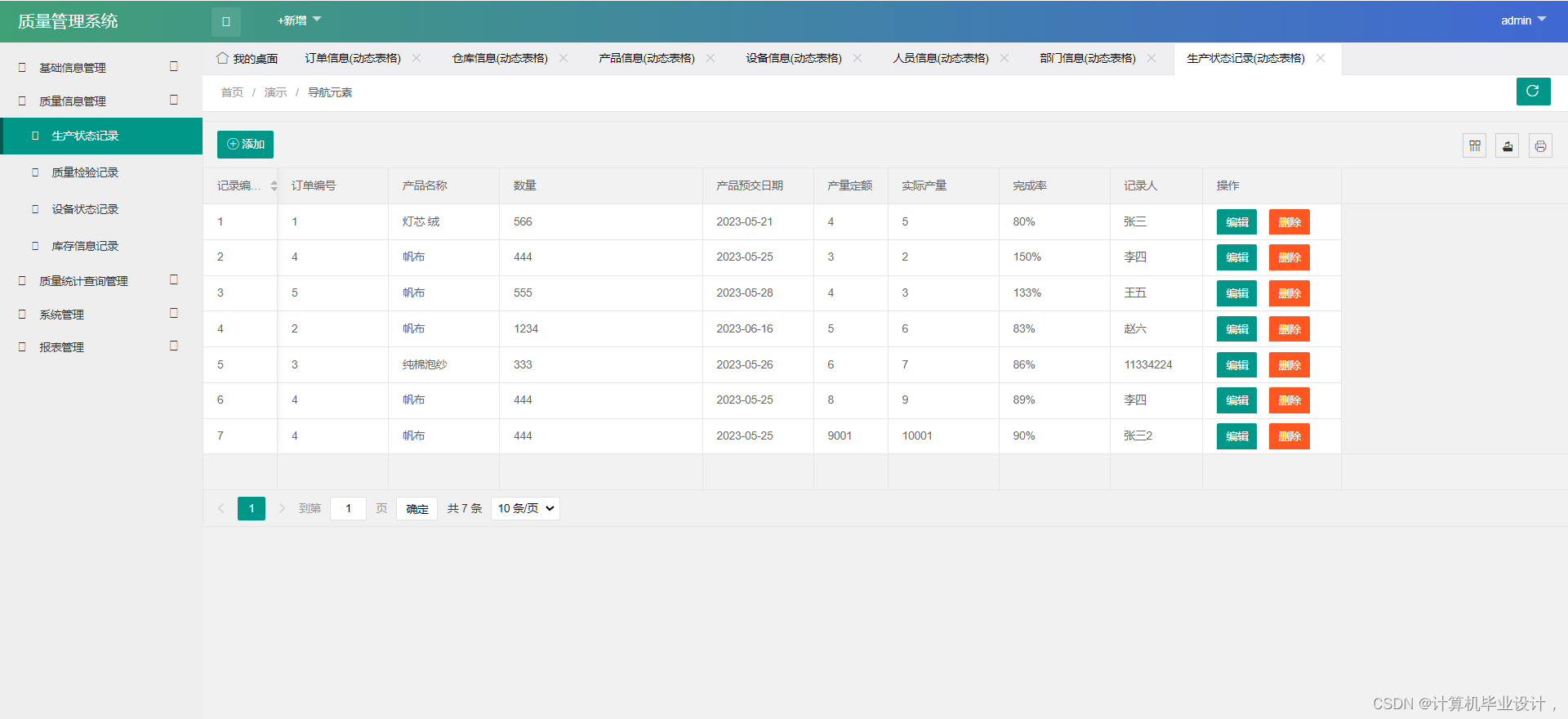This screenshot has width=1568, height=719.
Task: Close the 产品信息(动态表格) tab
Action: [x=710, y=58]
